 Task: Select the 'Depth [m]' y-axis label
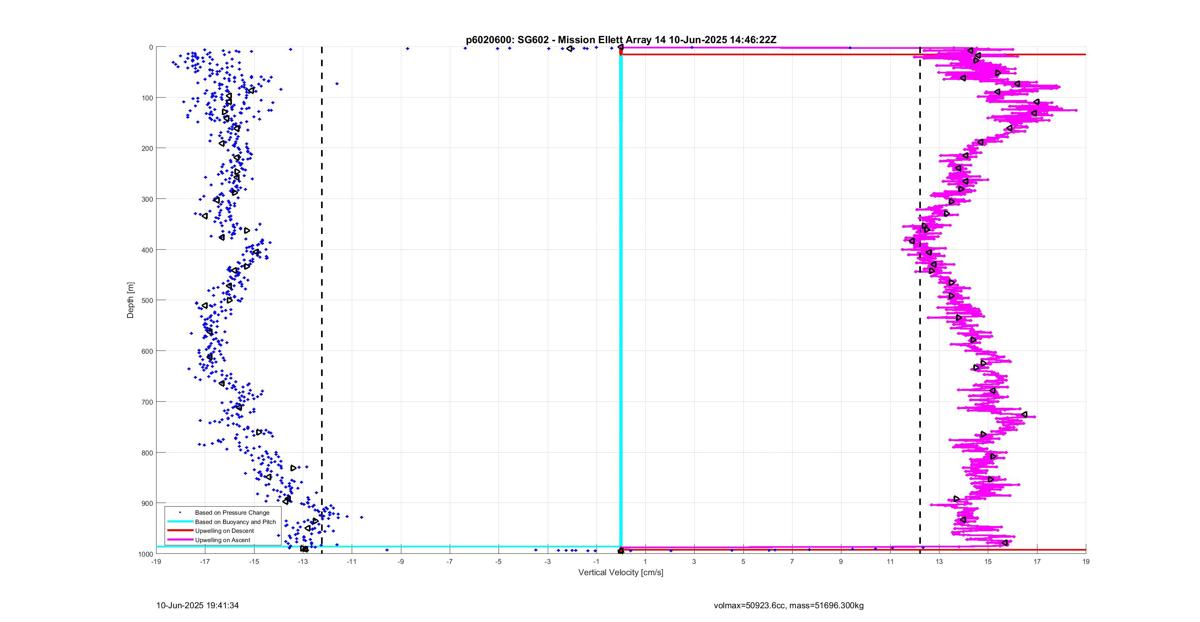coord(130,300)
